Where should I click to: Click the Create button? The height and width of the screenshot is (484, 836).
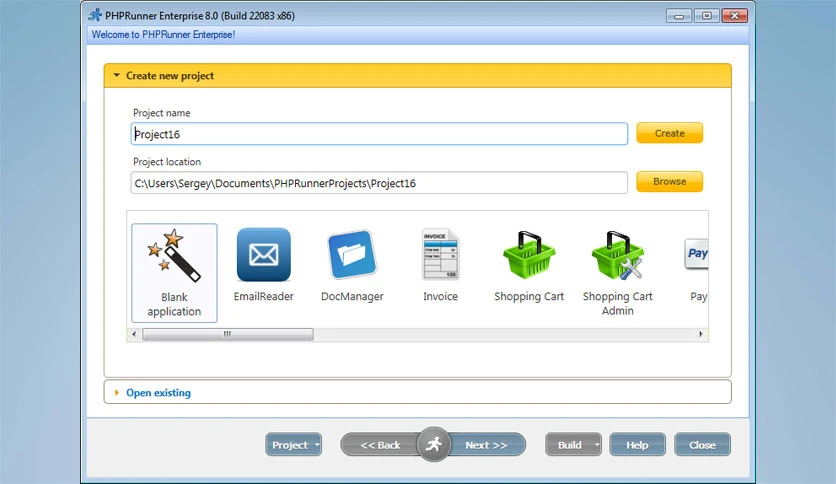click(x=670, y=133)
